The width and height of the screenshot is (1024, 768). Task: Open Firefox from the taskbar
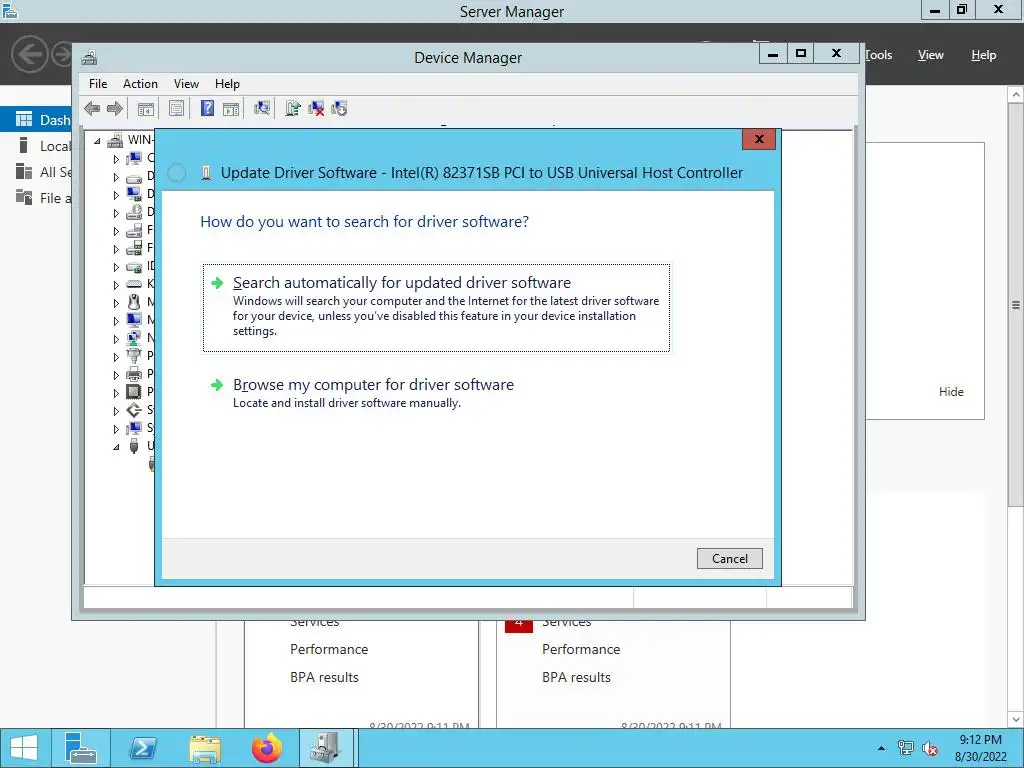[x=266, y=748]
